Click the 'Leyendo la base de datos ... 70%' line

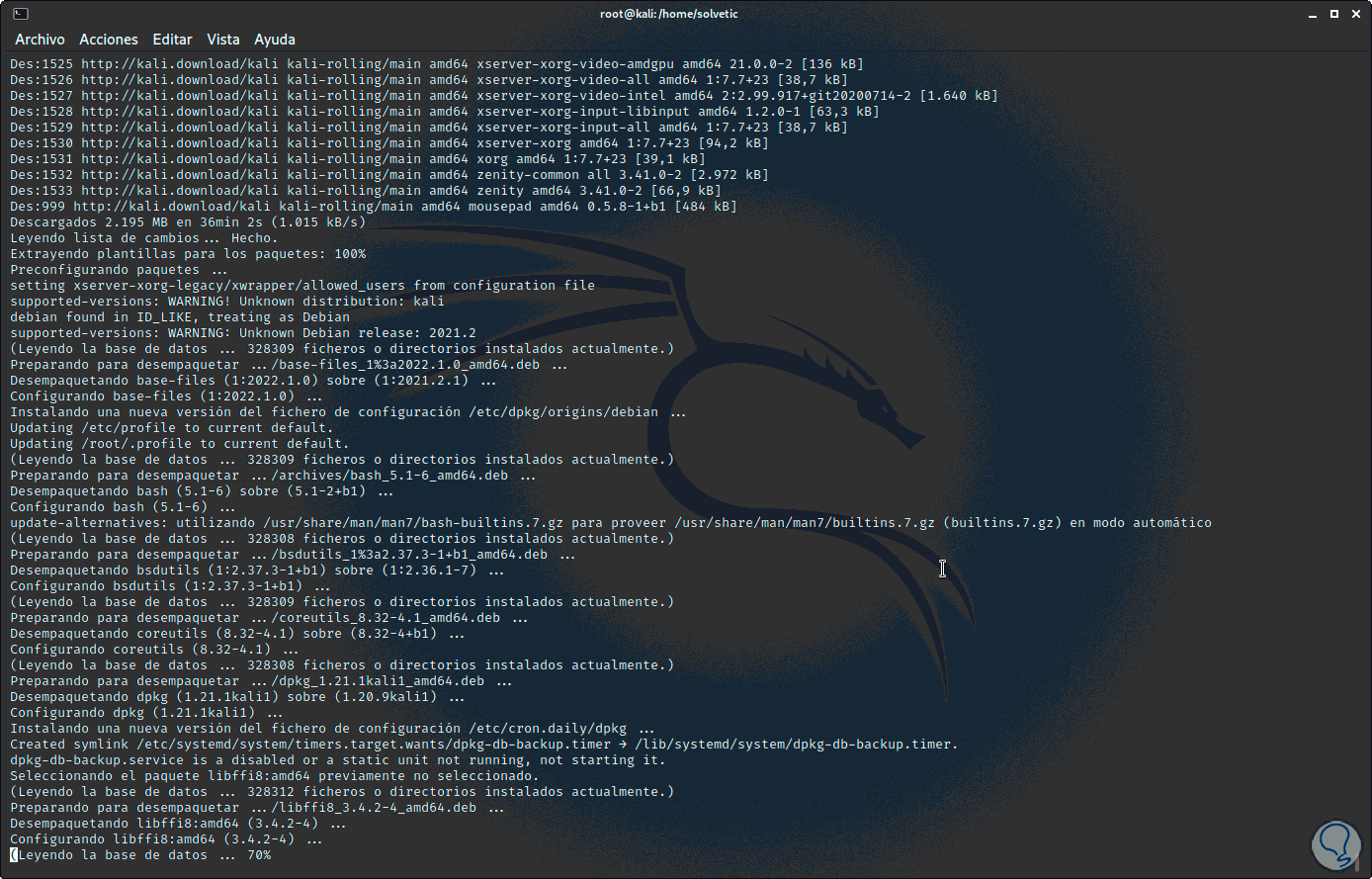tap(140, 855)
